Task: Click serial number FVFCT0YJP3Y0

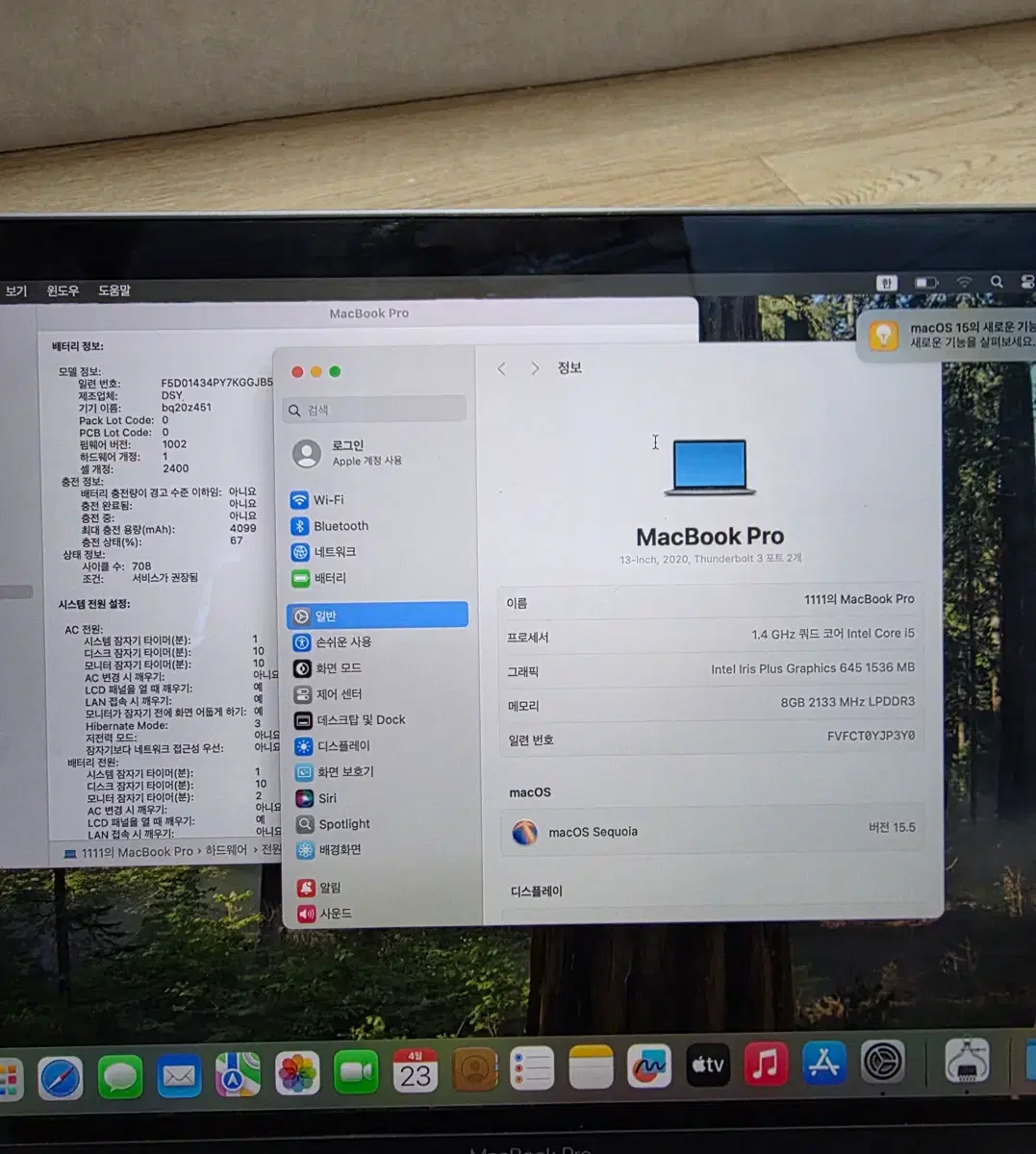Action: (x=872, y=736)
